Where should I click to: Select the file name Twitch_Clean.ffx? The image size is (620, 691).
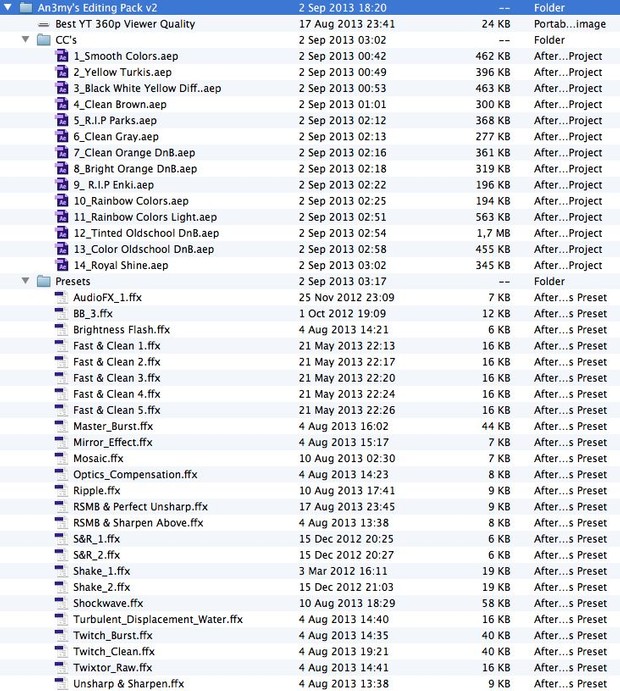pos(114,652)
